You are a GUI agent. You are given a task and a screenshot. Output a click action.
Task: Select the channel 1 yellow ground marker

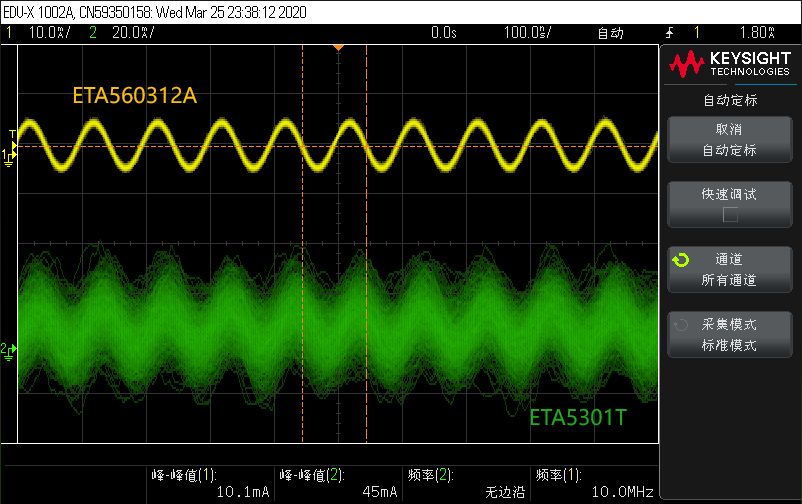(9, 154)
